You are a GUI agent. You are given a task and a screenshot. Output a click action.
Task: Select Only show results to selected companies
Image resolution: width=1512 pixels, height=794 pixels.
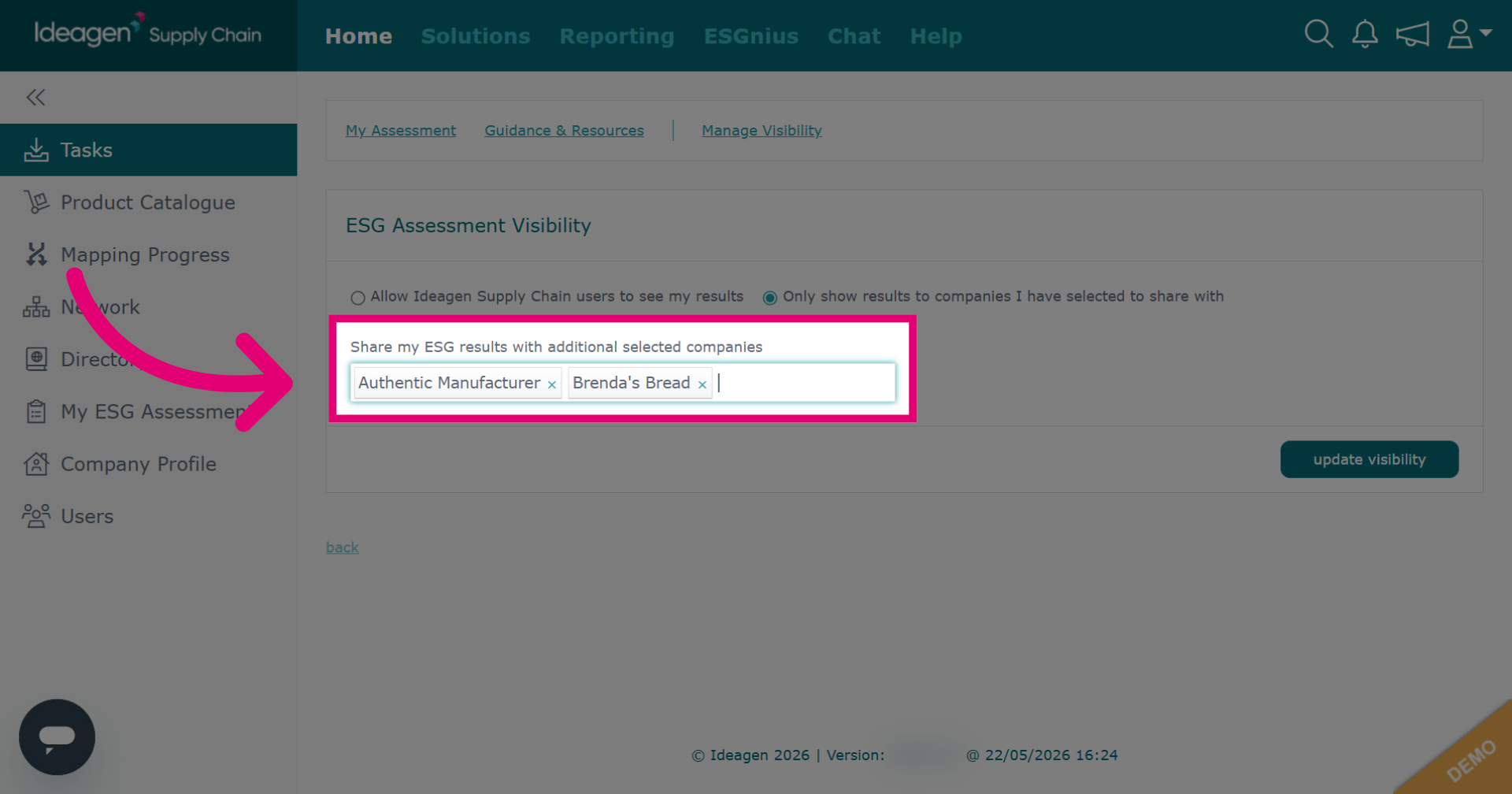click(x=770, y=298)
